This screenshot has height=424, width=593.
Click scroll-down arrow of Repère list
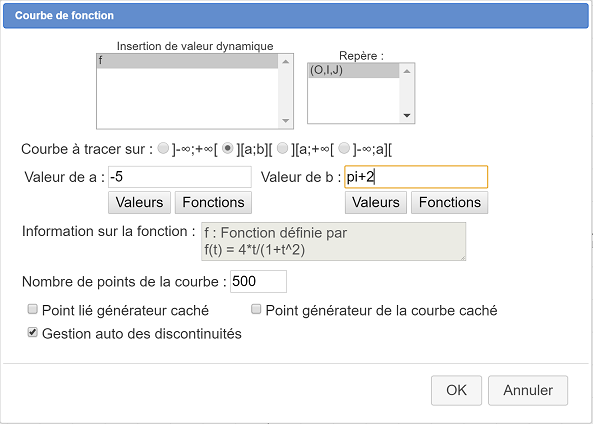click(x=407, y=115)
